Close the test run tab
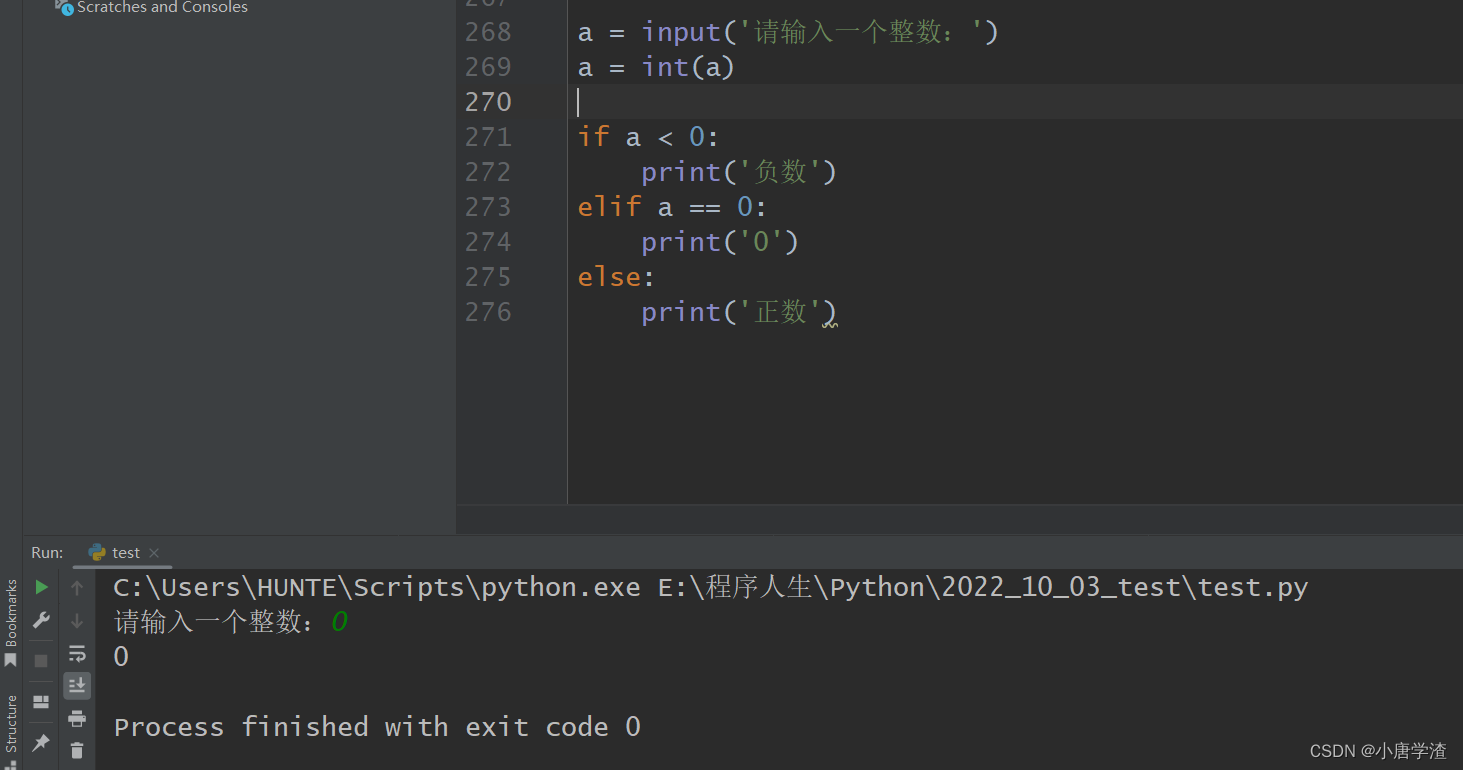Viewport: 1463px width, 770px height. click(x=154, y=552)
